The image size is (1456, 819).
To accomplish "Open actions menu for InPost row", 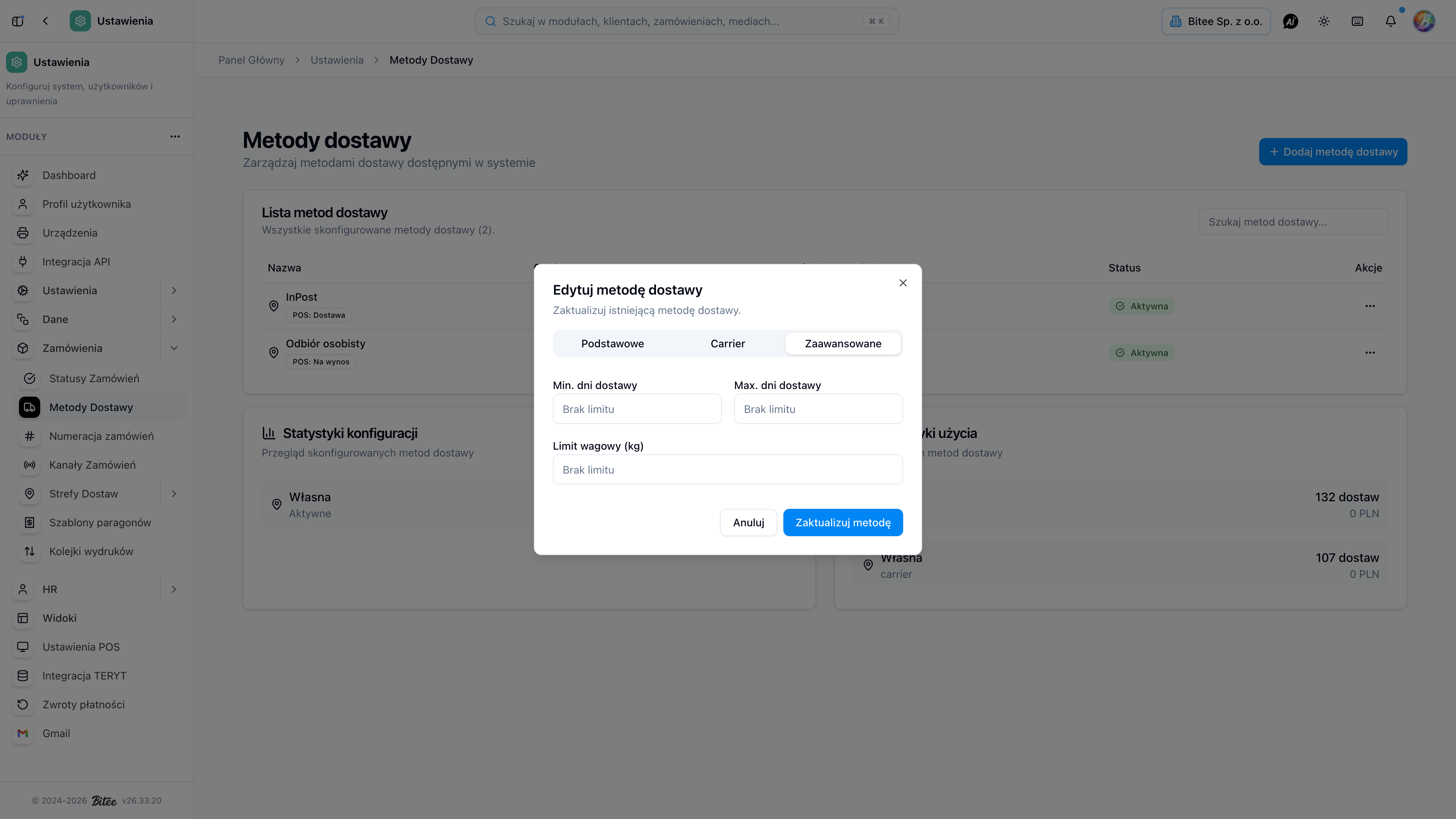I will click(1370, 306).
